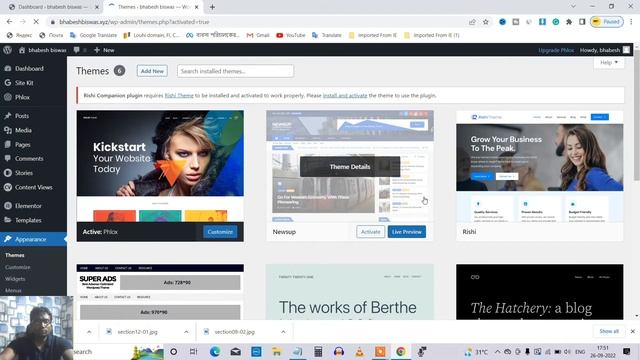The height and width of the screenshot is (360, 640).
Task: Click Add New theme button
Action: point(152,71)
